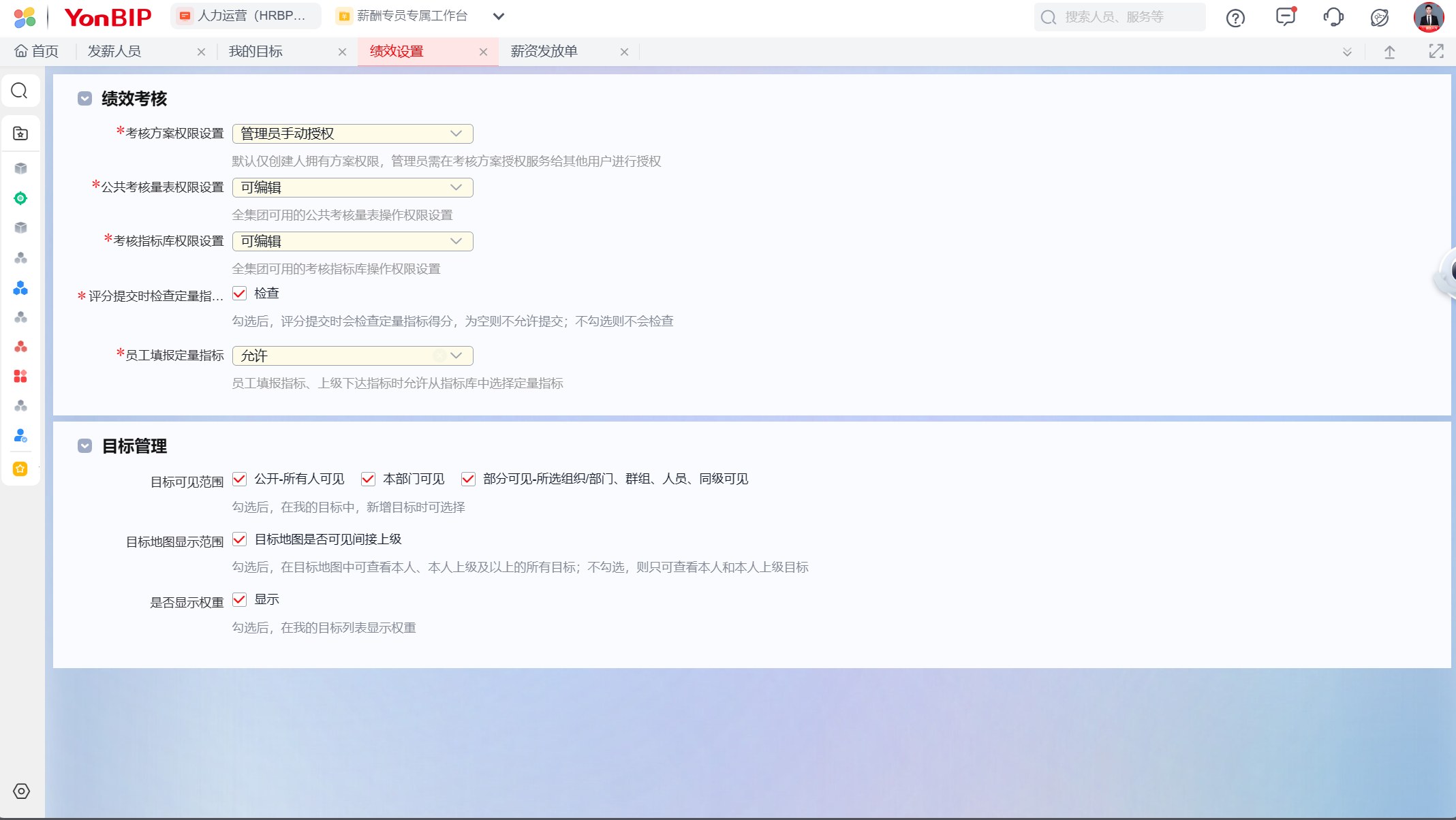Toggle the 公开-所有人可见 checkbox
1456x820 pixels.
pos(239,479)
